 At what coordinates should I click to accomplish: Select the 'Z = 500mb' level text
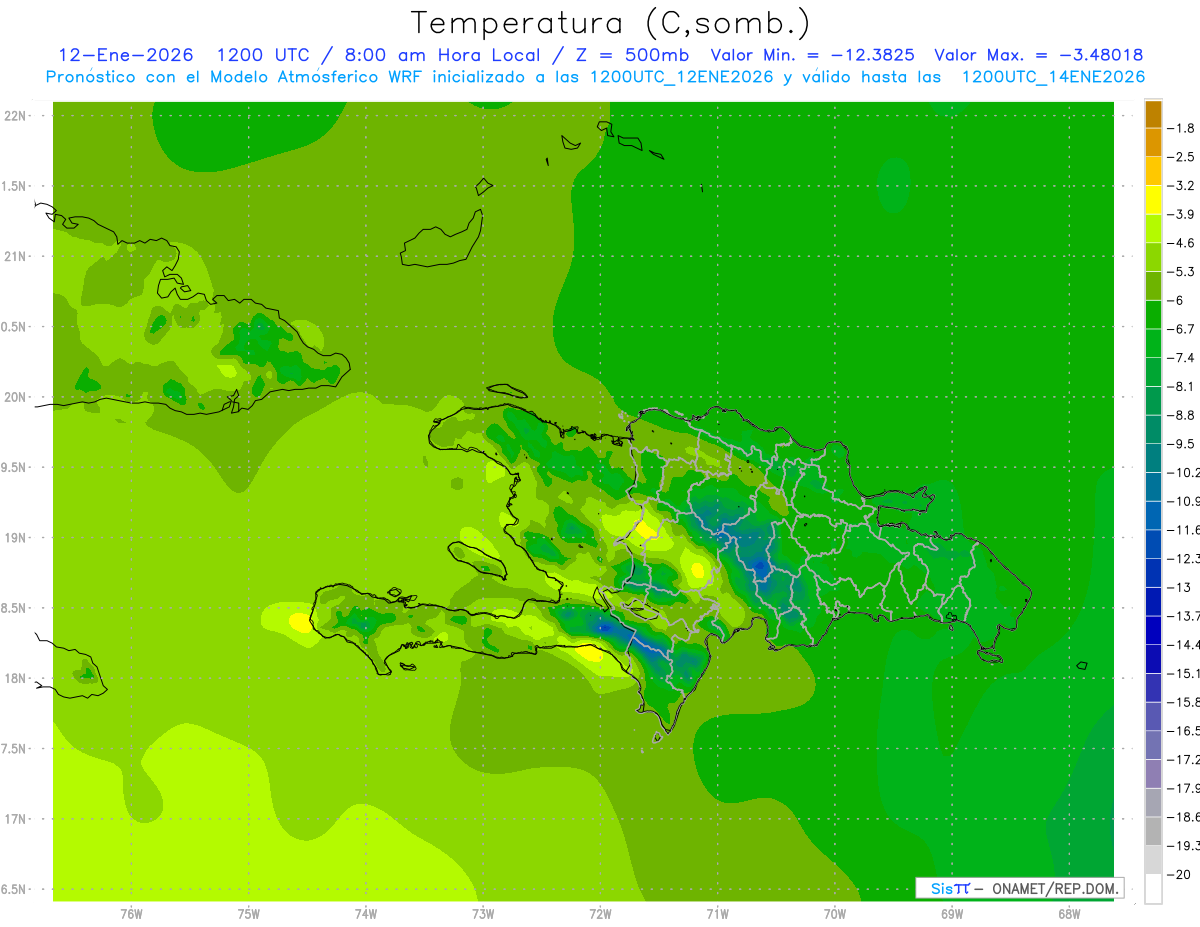633,55
